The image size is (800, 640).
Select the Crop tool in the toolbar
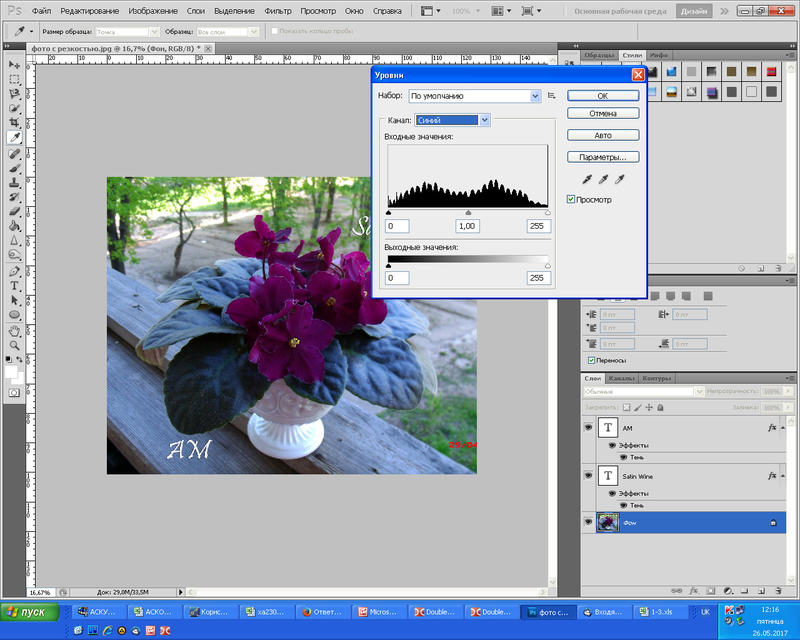pyautogui.click(x=15, y=122)
